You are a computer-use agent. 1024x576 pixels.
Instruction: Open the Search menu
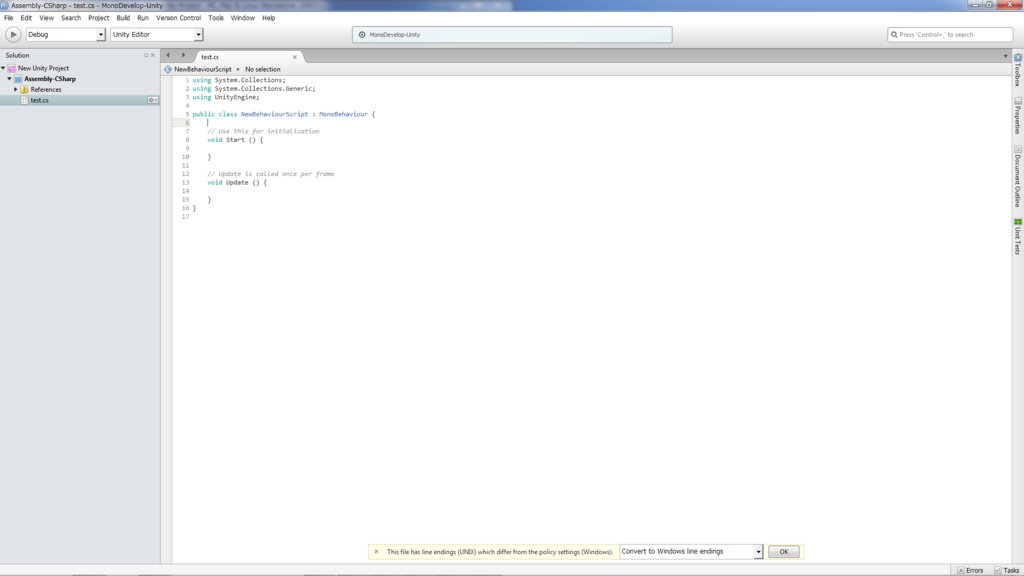point(71,18)
